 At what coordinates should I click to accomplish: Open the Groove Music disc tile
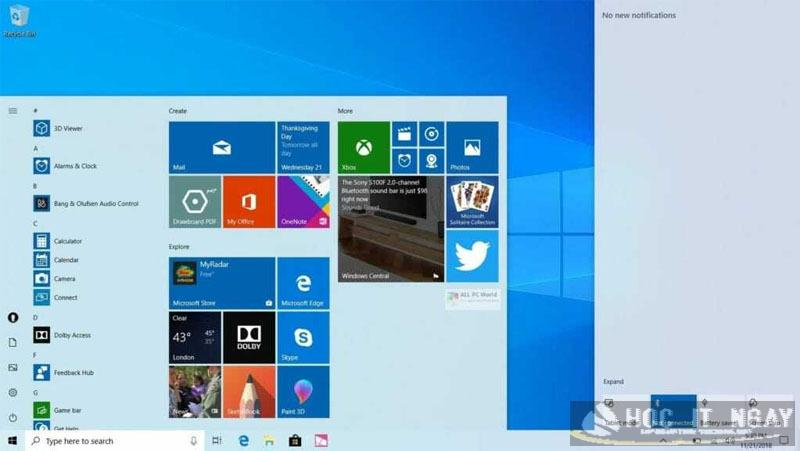point(432,134)
